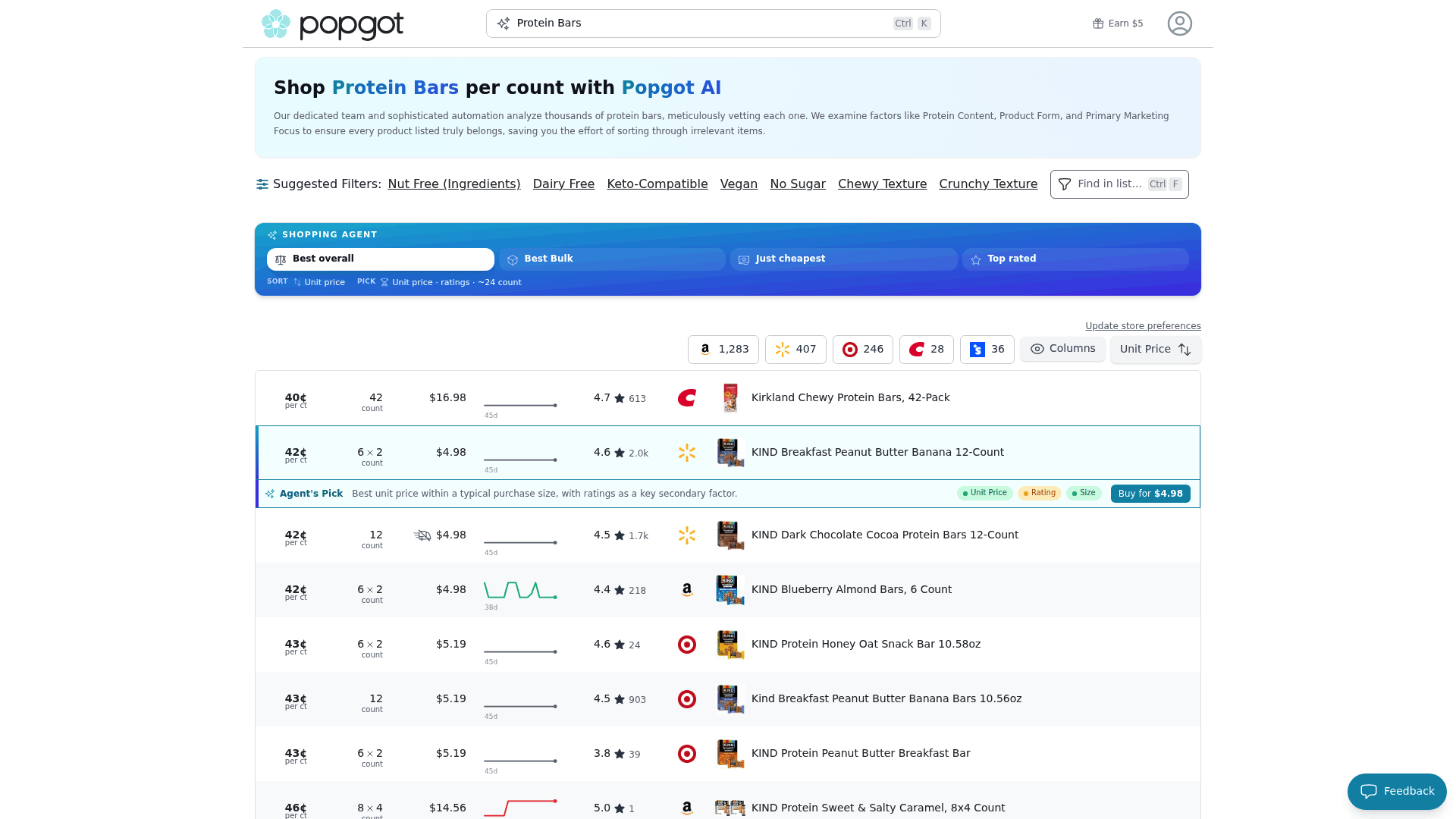
Task: Open KIND Protein Peanut Butter Breakfast Bar
Action: click(x=861, y=754)
